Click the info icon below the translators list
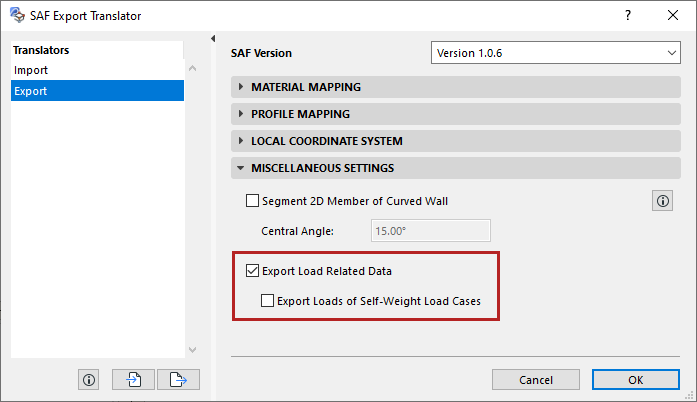697x402 pixels. click(89, 379)
